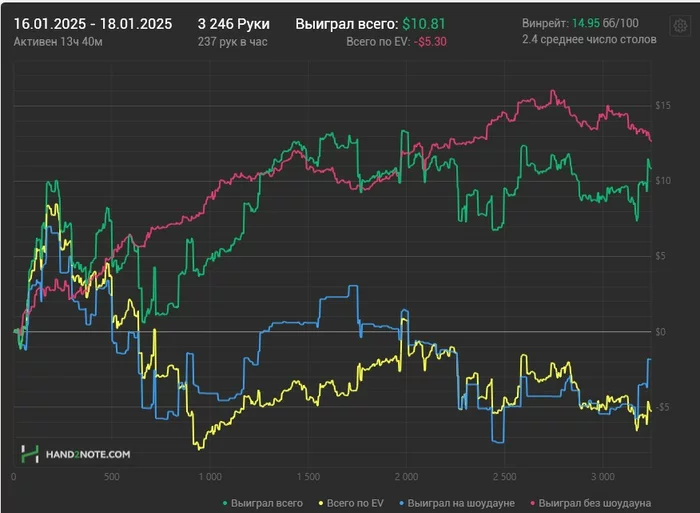
Task: Toggle the 'Выиграл всего' legend series
Action: click(262, 503)
